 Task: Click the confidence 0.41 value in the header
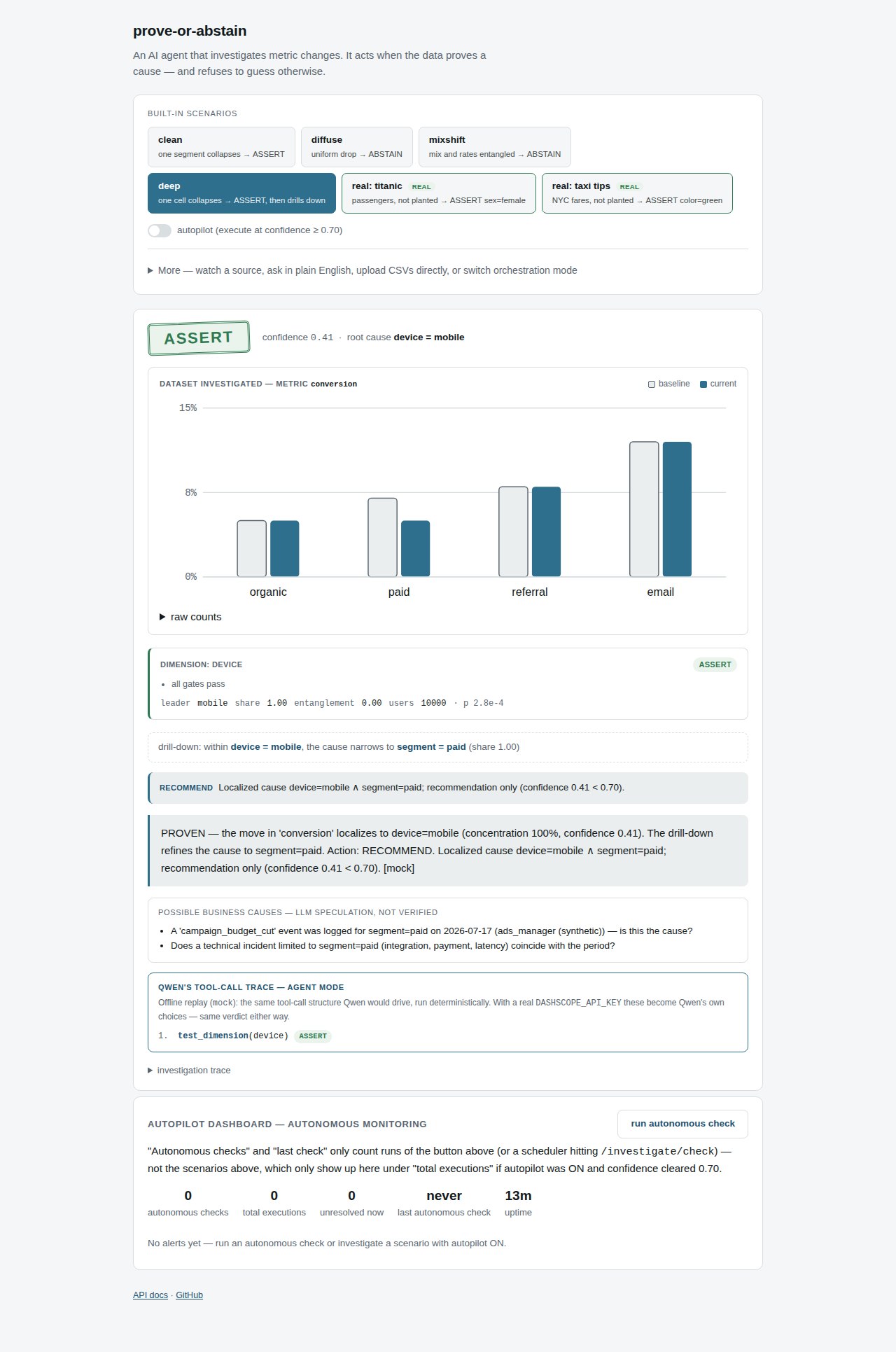click(322, 337)
